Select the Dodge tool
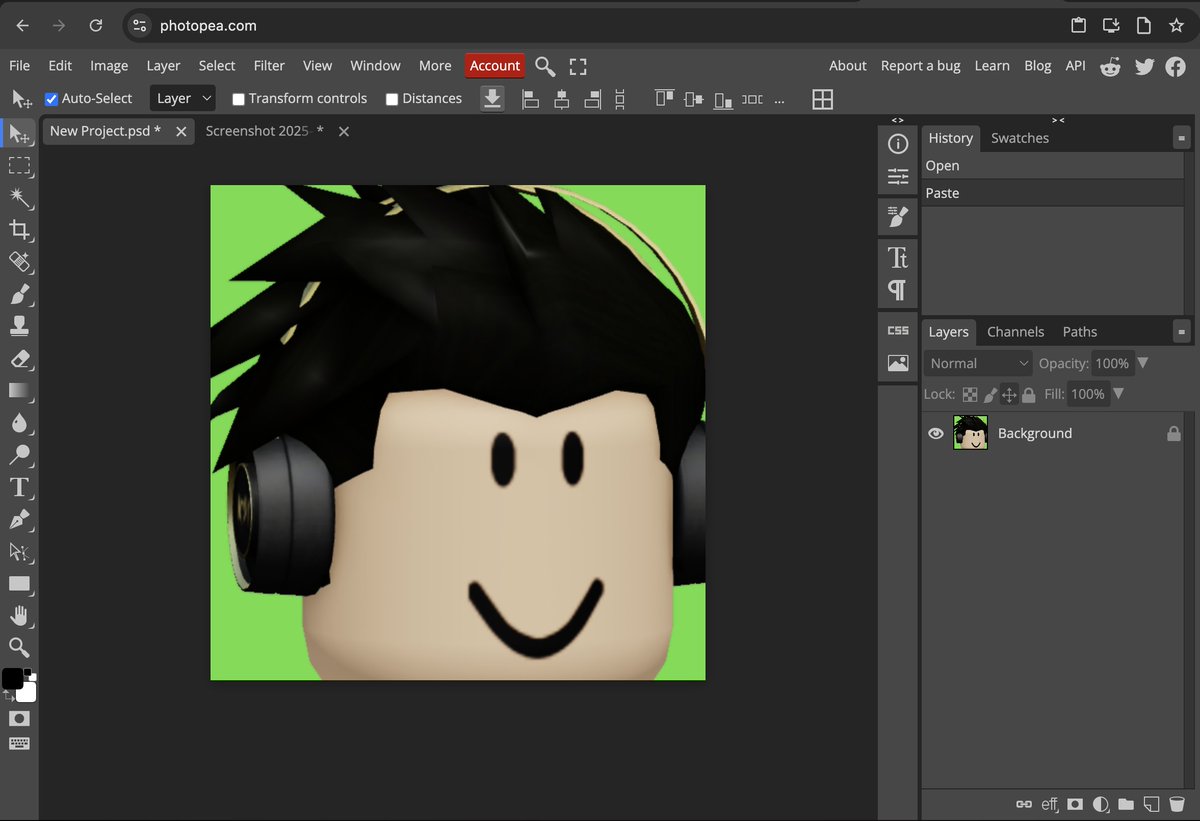 tap(19, 455)
